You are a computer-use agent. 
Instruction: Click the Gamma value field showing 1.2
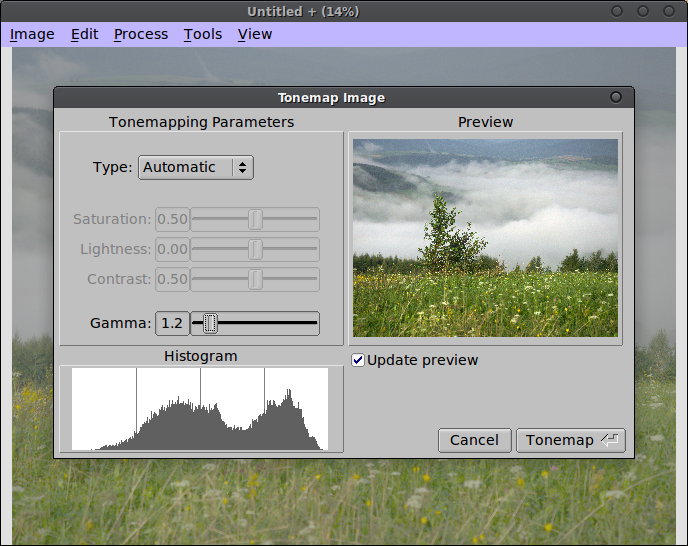pyautogui.click(x=172, y=323)
